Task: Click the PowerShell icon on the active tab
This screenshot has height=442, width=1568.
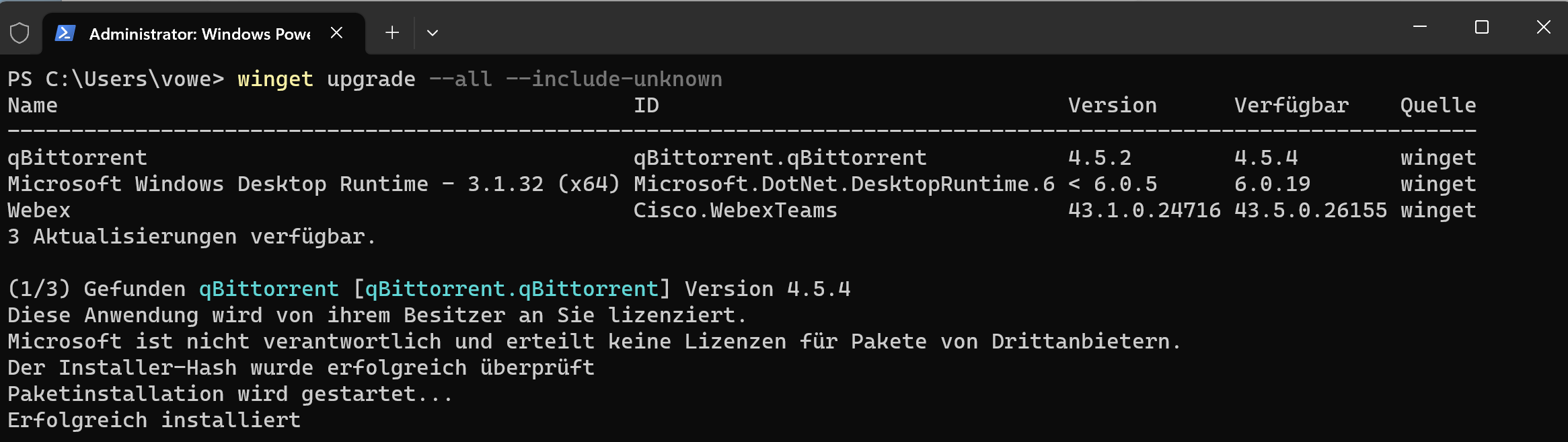Action: click(x=66, y=32)
